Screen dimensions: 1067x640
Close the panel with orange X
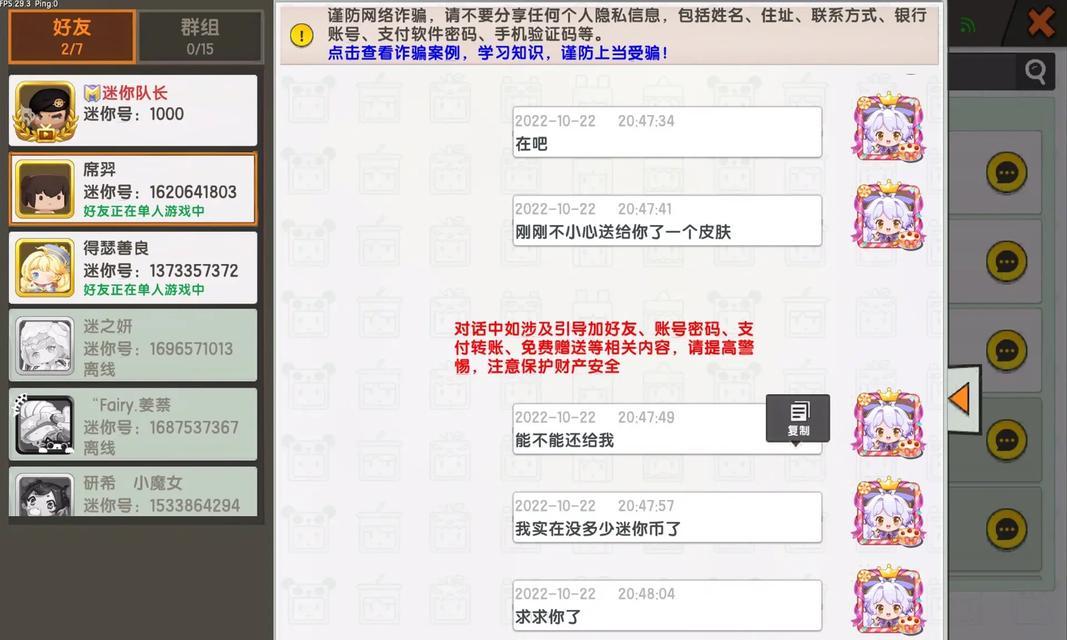(1040, 22)
